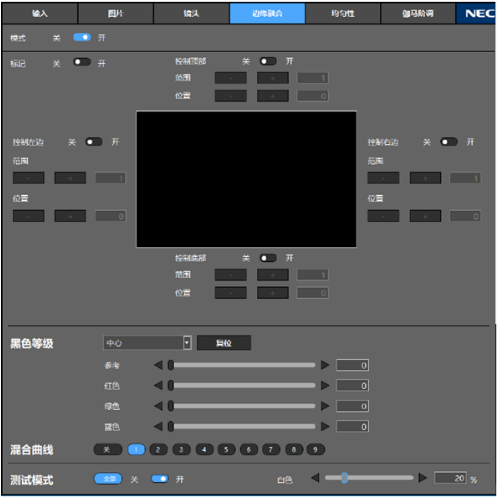Select blend curve number 9

pyautogui.click(x=315, y=450)
